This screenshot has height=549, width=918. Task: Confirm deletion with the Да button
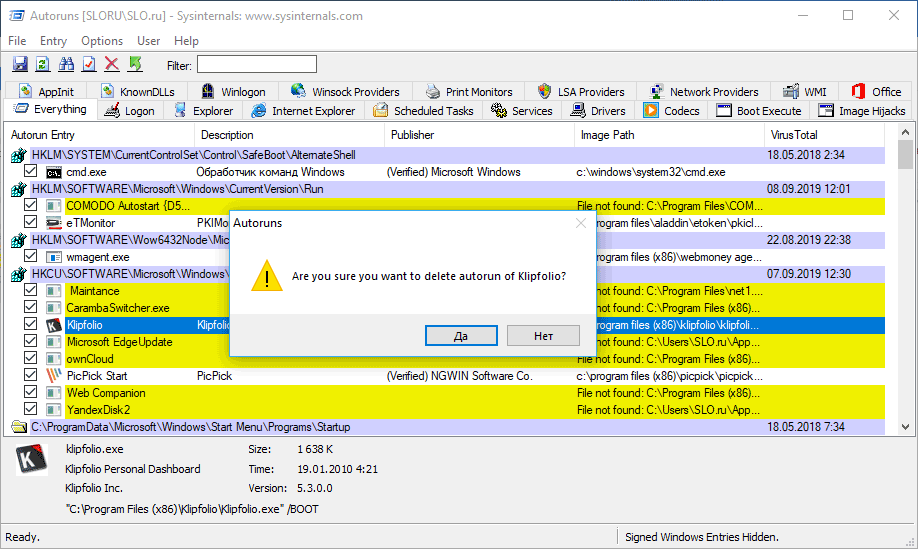coord(461,336)
